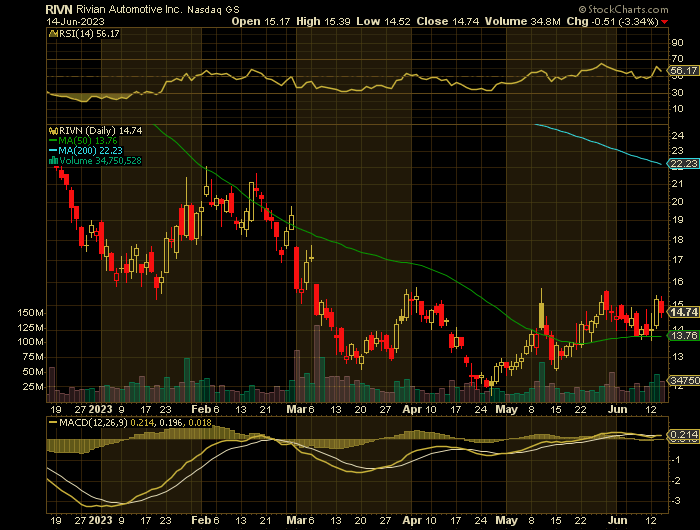Click the 10 level on RSI axis
This screenshot has width=700, height=530.
[677, 109]
